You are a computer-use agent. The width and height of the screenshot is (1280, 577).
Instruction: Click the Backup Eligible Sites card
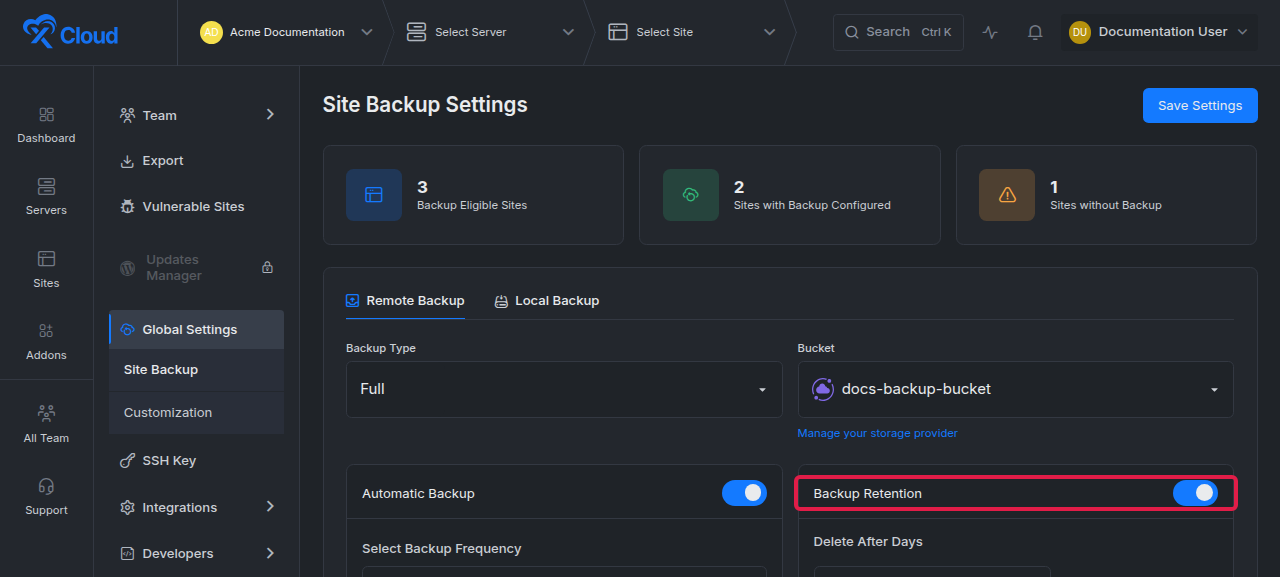473,195
